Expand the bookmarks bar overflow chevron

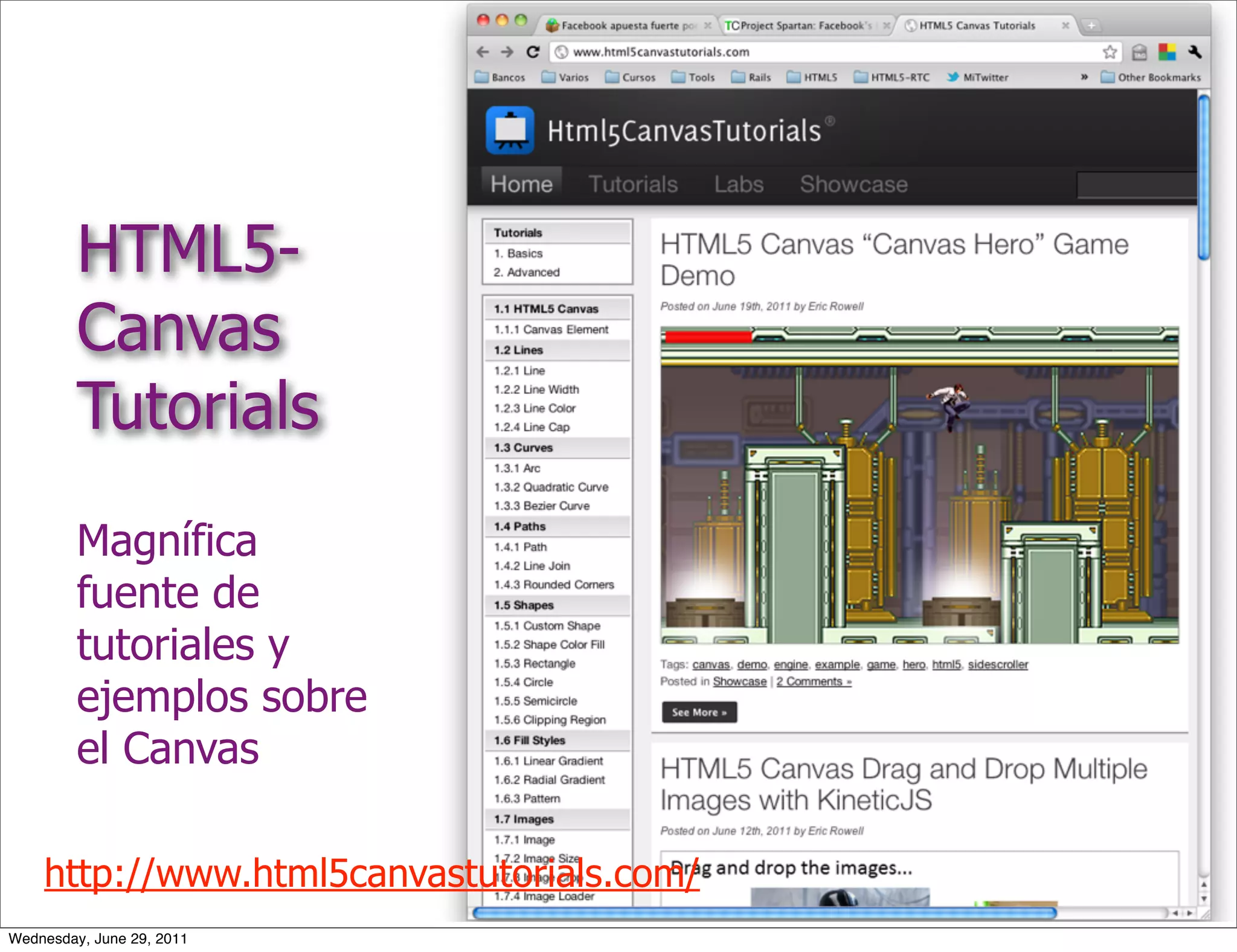coord(1084,77)
